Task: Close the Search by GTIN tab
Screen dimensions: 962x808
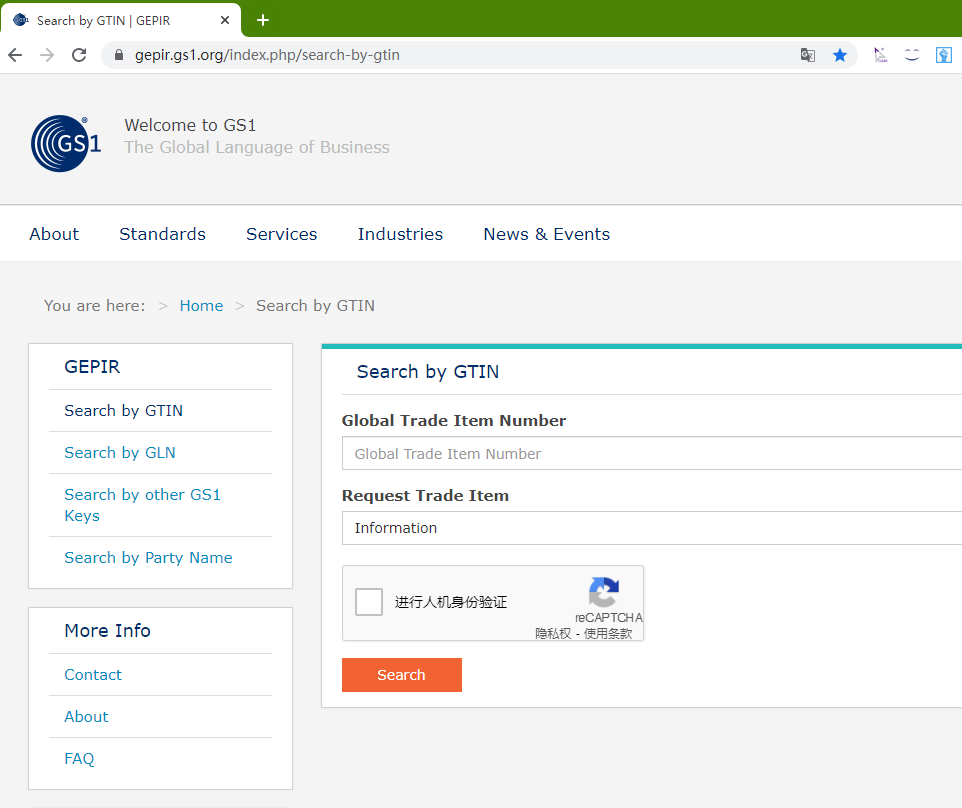Action: [225, 20]
